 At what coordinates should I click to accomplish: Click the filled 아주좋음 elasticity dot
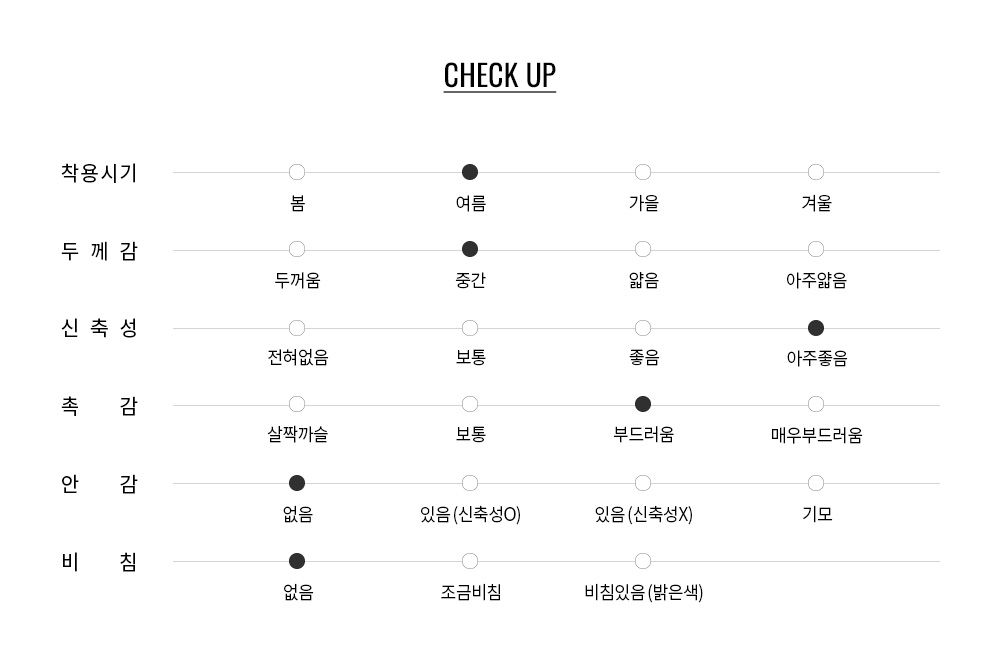point(816,328)
